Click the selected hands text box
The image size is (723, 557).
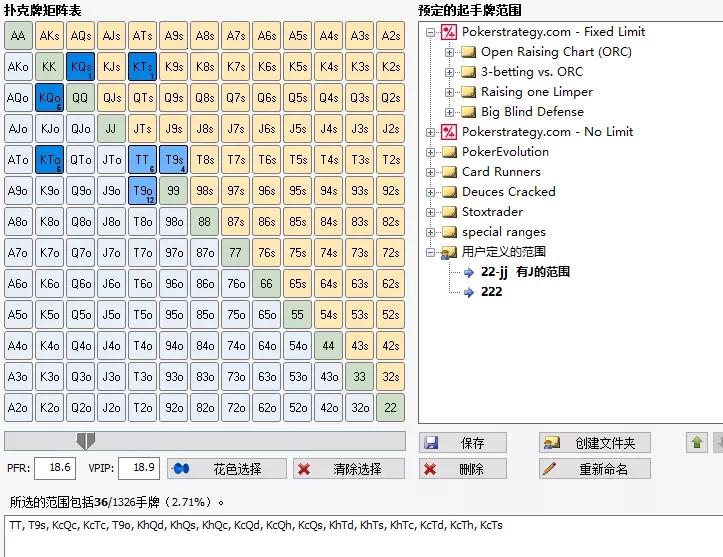(364, 536)
